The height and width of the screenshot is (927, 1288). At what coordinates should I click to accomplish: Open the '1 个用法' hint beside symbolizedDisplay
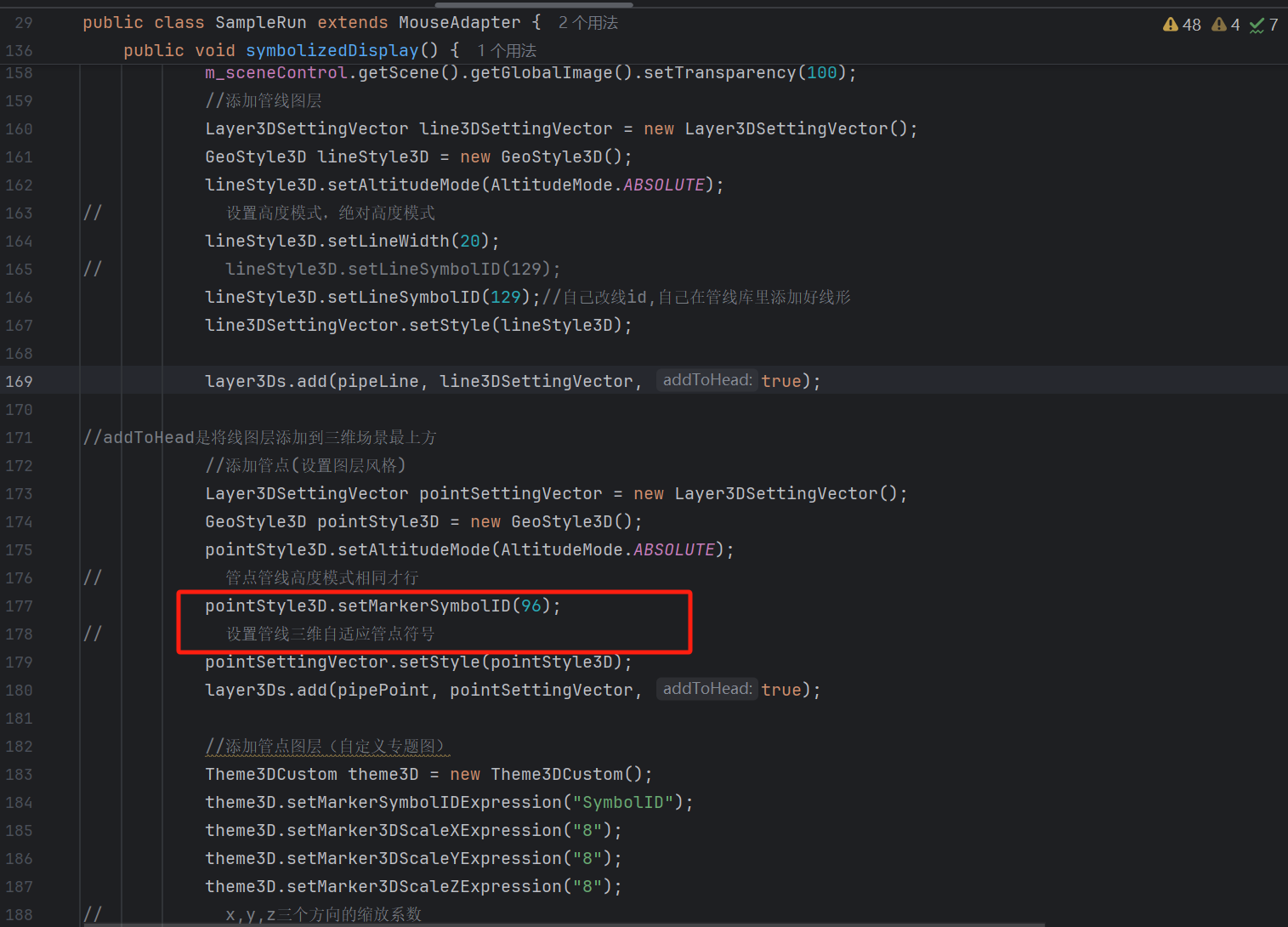coord(507,51)
